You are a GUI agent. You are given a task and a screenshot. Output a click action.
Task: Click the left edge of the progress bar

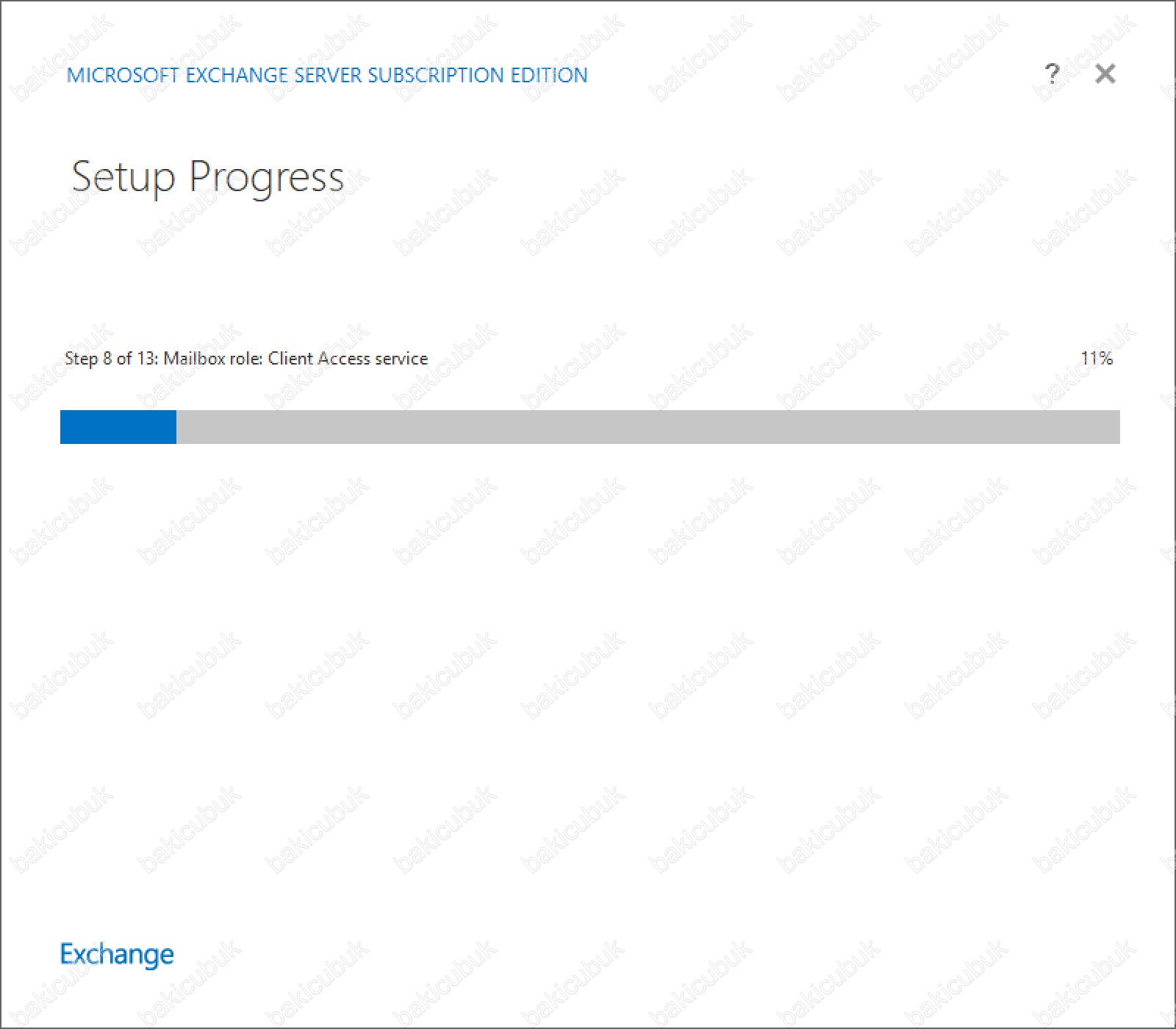click(63, 427)
